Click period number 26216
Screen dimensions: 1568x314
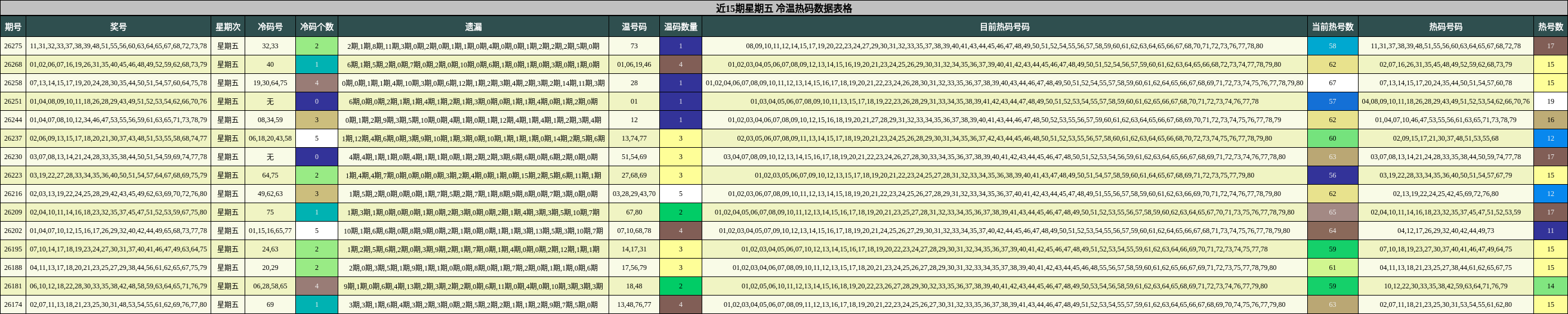click(13, 194)
